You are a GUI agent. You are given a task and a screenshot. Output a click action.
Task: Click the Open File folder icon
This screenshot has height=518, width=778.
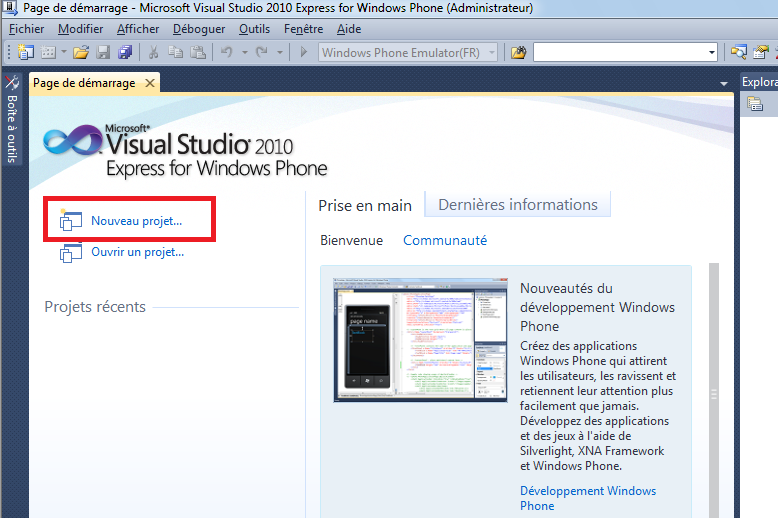point(81,52)
